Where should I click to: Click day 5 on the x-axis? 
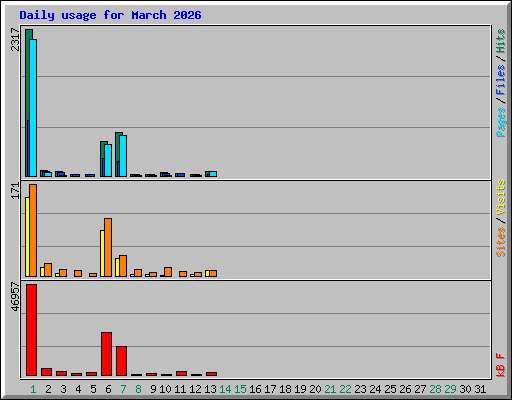point(93,389)
